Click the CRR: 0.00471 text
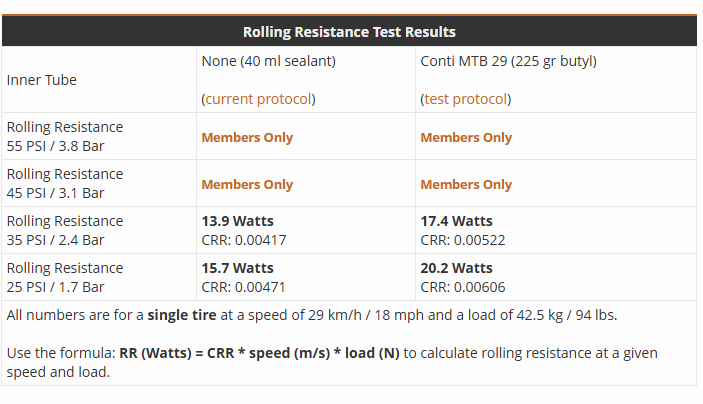This screenshot has height=404, width=703. coord(243,287)
